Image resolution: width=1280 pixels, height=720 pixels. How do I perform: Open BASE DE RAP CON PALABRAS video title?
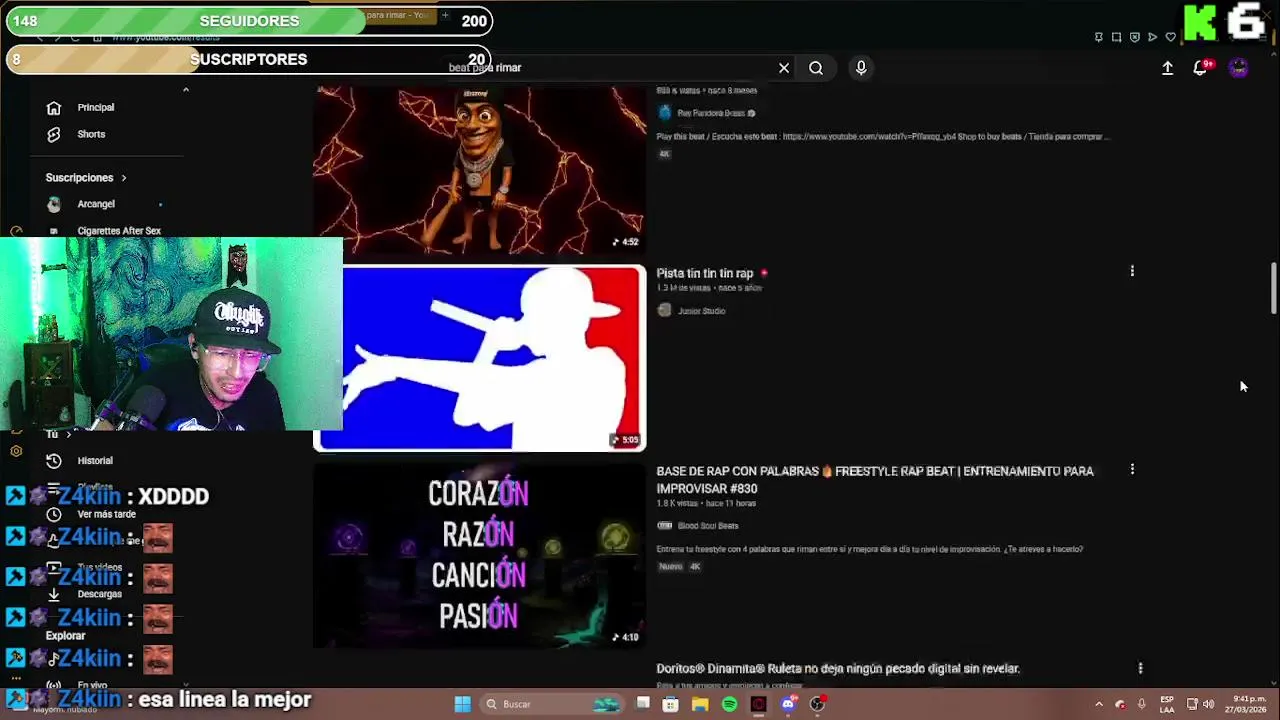coord(875,480)
